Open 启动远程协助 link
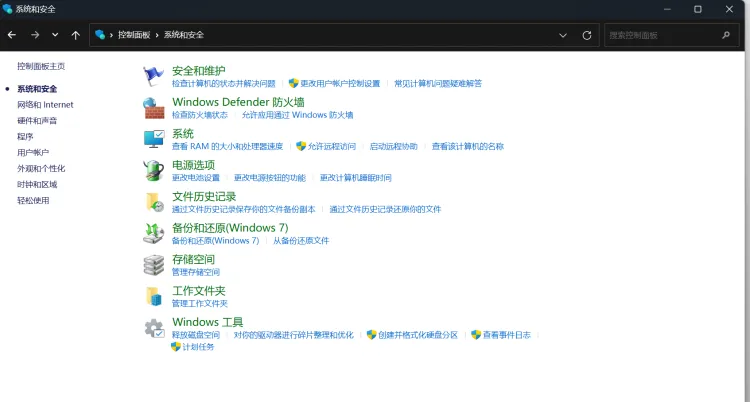 pyautogui.click(x=394, y=146)
